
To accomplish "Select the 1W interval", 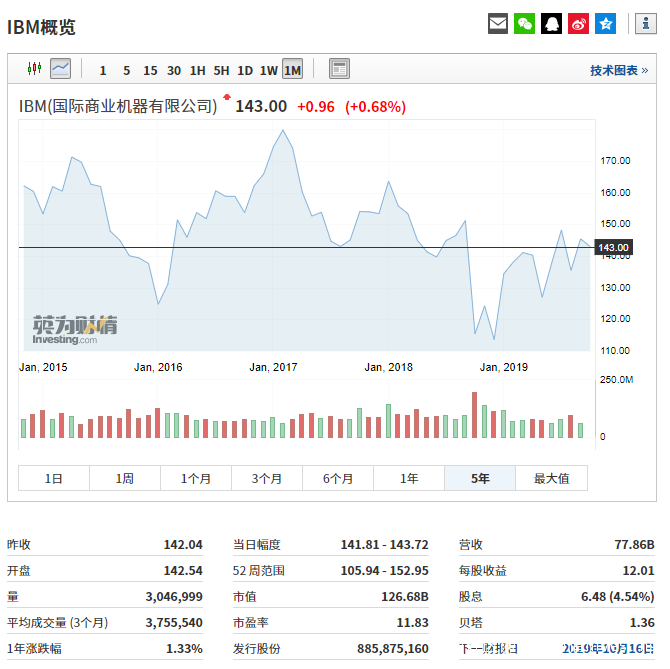I will click(269, 70).
